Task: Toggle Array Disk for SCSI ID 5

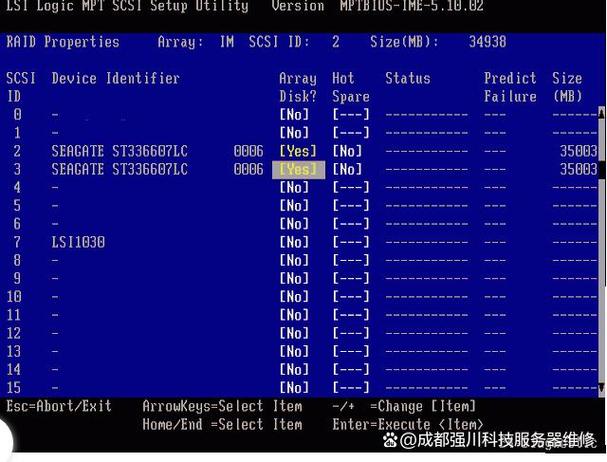Action: [x=295, y=206]
